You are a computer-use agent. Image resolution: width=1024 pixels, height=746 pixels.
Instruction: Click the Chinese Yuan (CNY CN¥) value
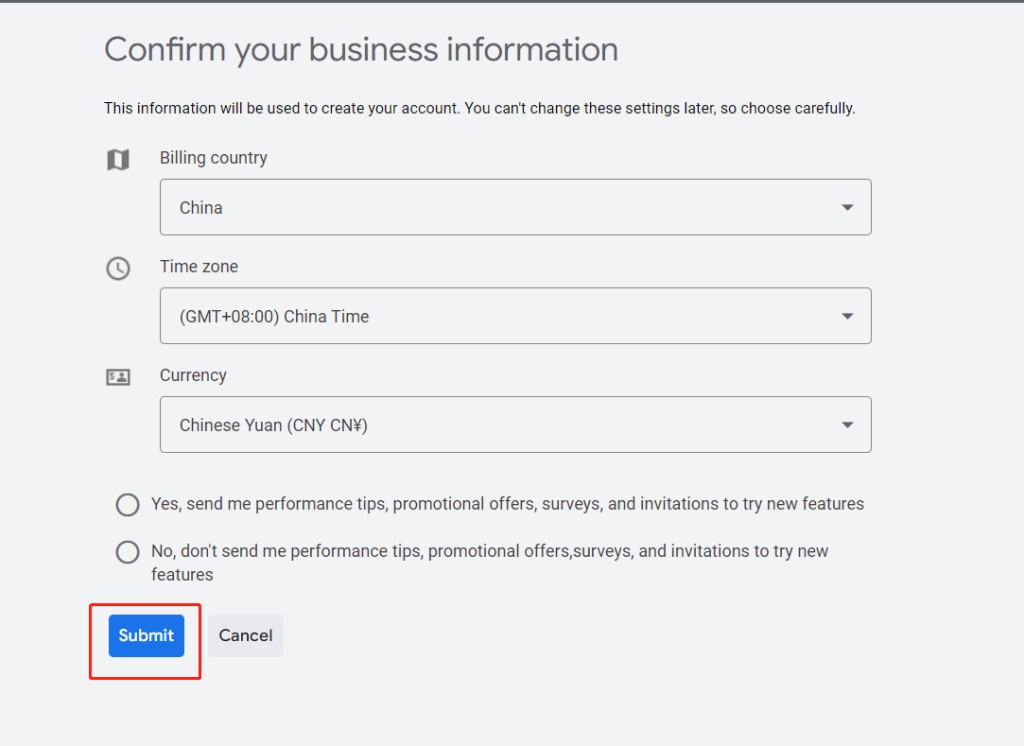pyautogui.click(x=274, y=425)
